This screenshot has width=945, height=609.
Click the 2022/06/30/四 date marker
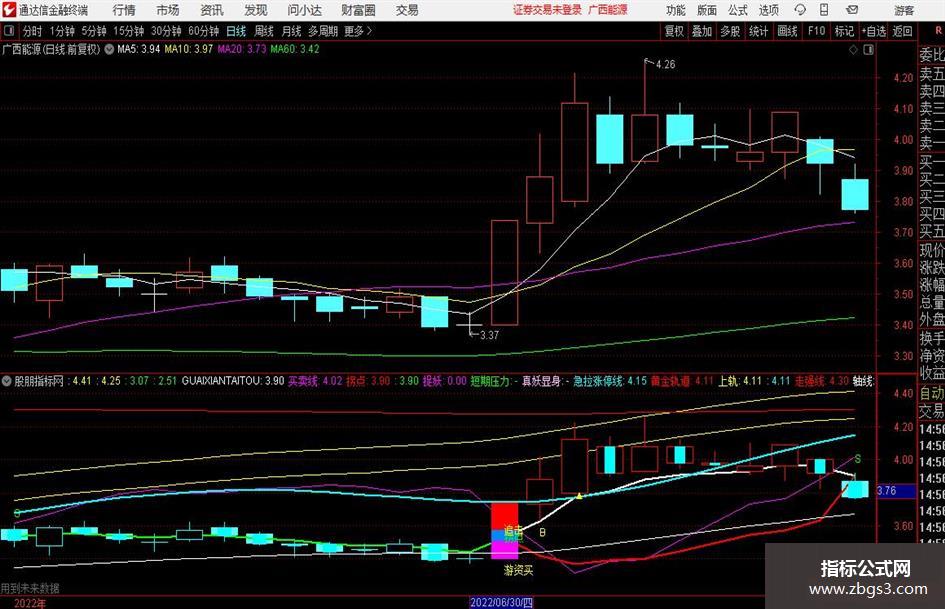501,602
